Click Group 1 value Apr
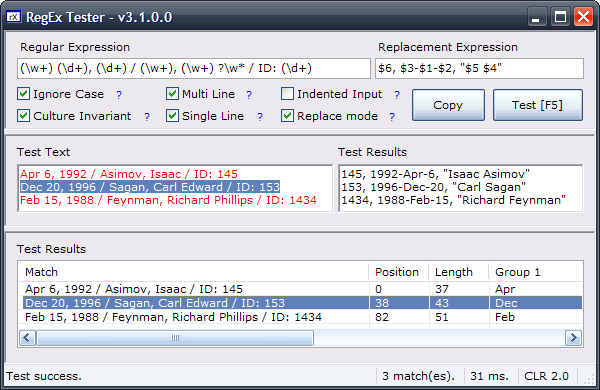600x390 pixels. [505, 289]
